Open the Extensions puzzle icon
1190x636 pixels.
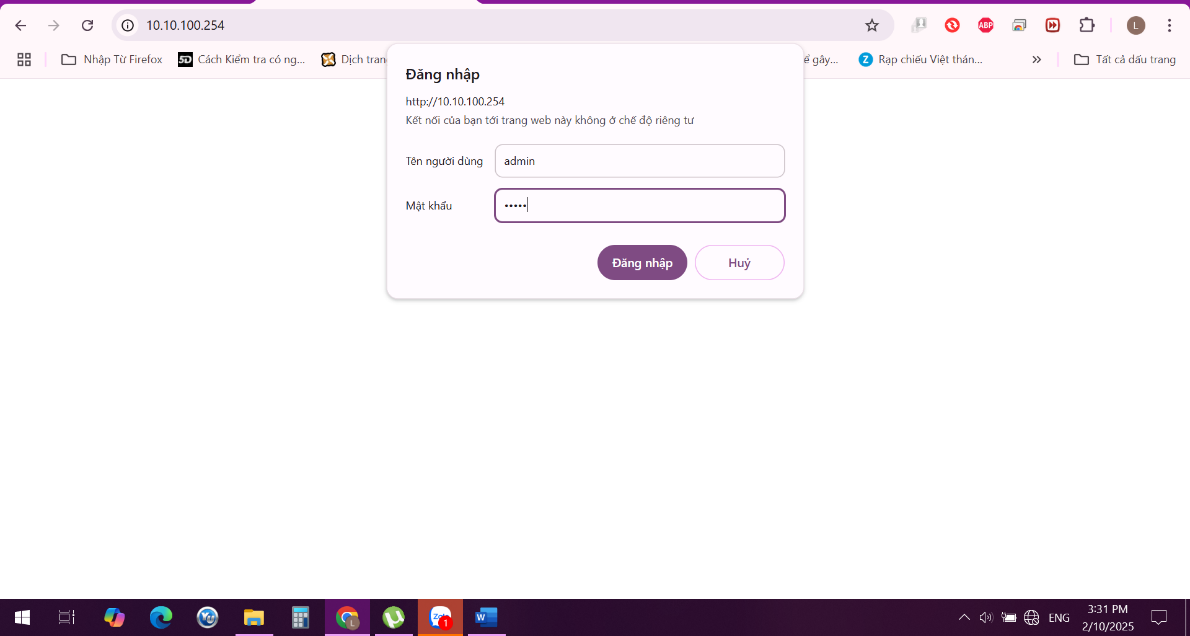coord(1087,25)
